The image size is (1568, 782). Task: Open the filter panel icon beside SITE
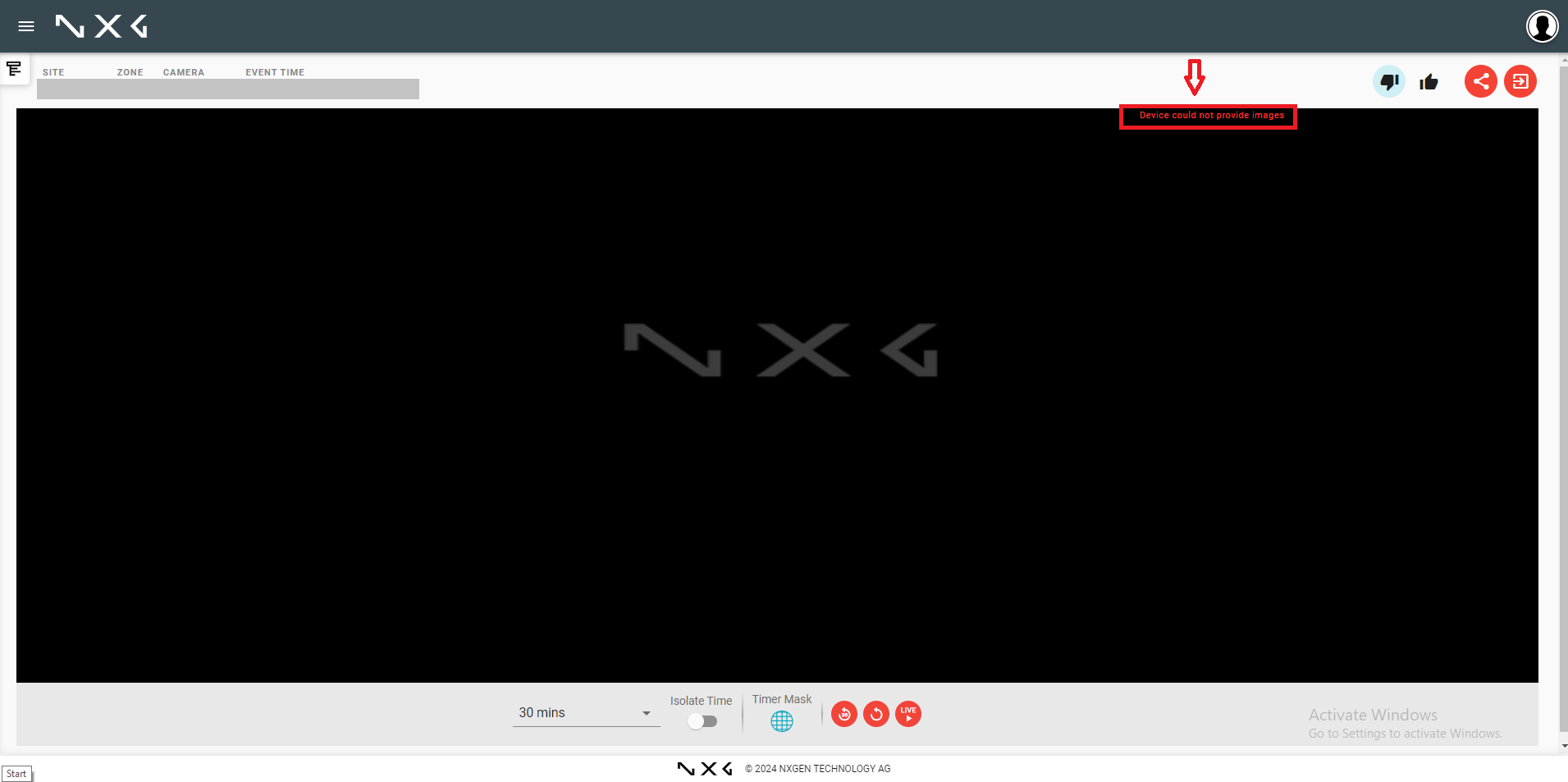click(x=14, y=69)
